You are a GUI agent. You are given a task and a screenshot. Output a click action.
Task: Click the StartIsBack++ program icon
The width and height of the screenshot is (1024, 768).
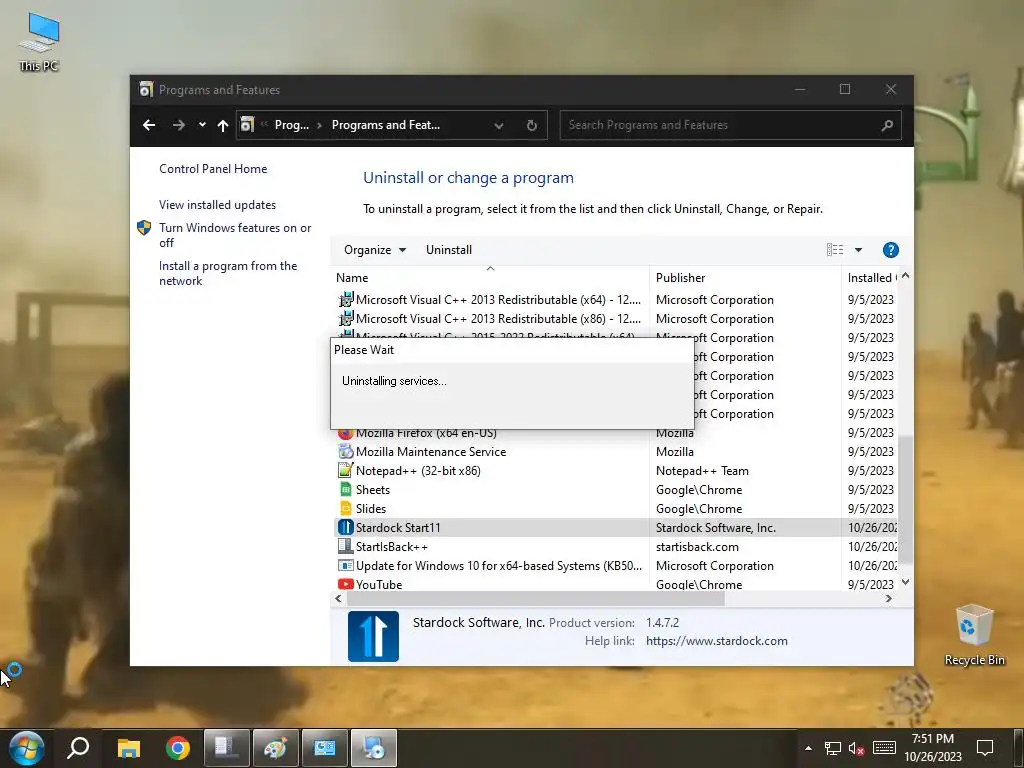(345, 546)
